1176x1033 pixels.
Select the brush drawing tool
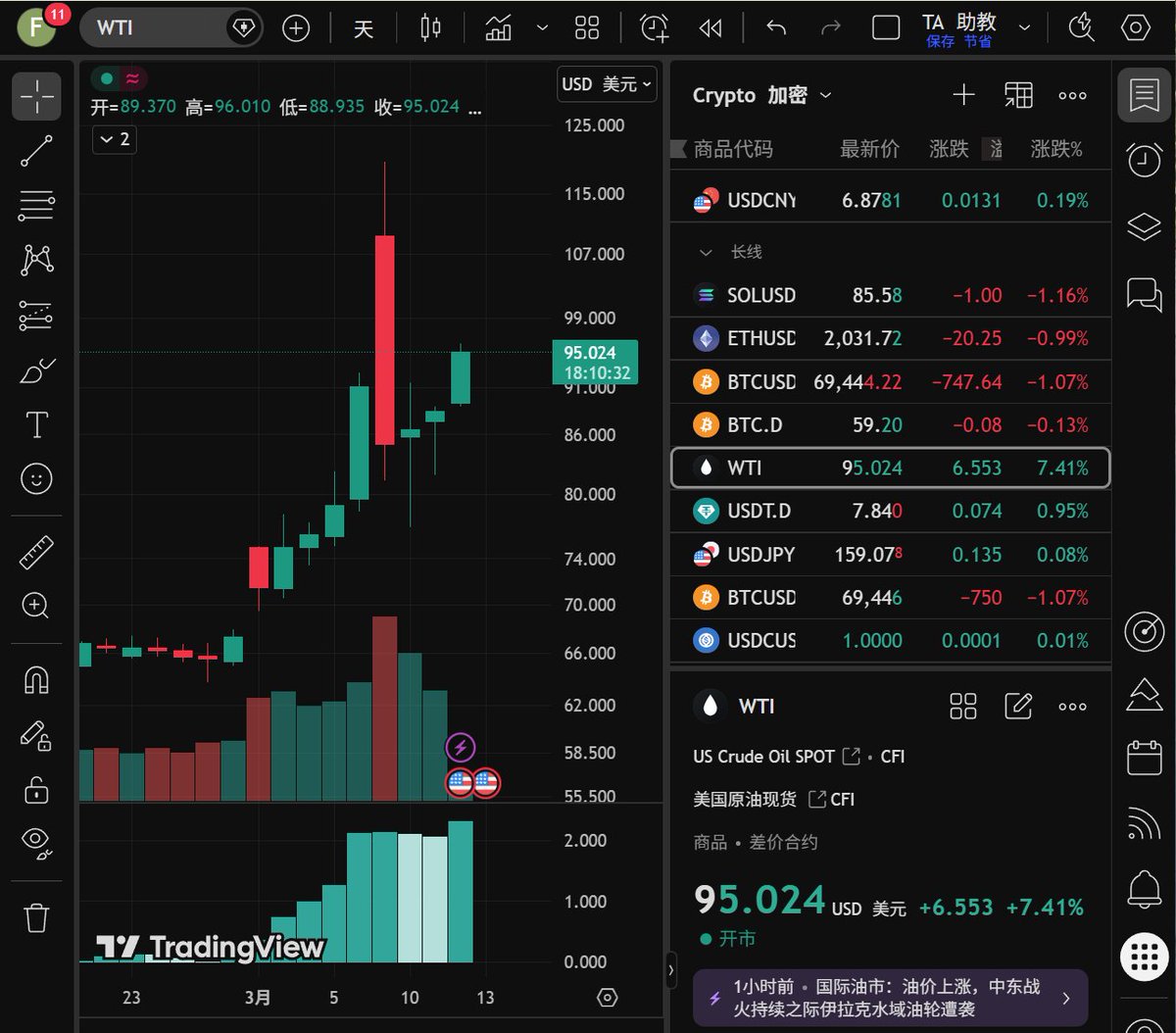[36, 371]
